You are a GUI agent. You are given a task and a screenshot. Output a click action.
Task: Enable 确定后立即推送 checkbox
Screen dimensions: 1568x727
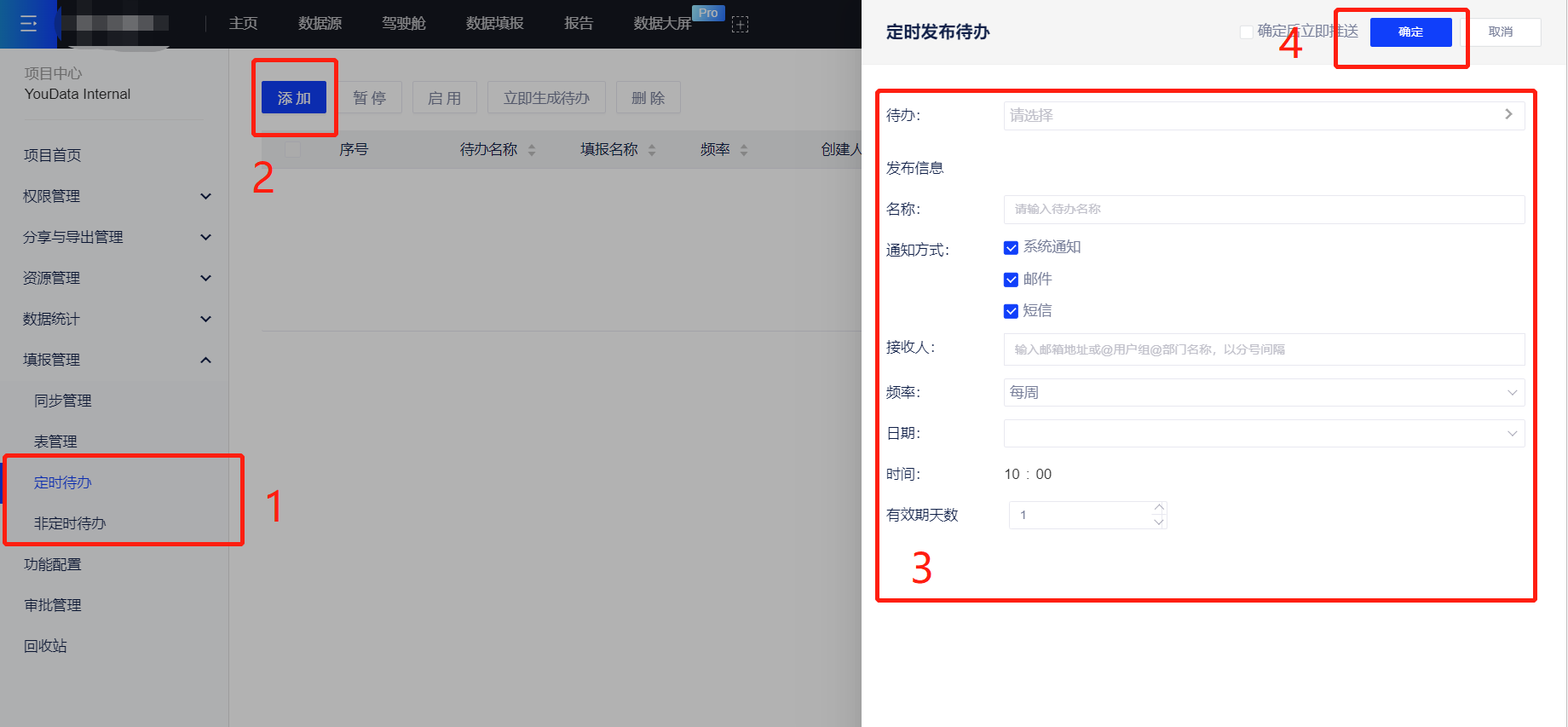[1246, 32]
